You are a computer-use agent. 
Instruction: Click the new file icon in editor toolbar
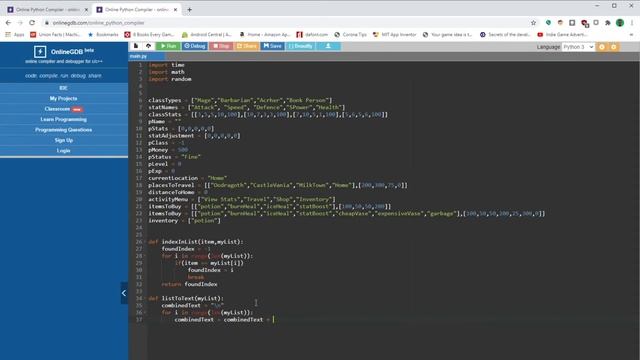click(136, 46)
